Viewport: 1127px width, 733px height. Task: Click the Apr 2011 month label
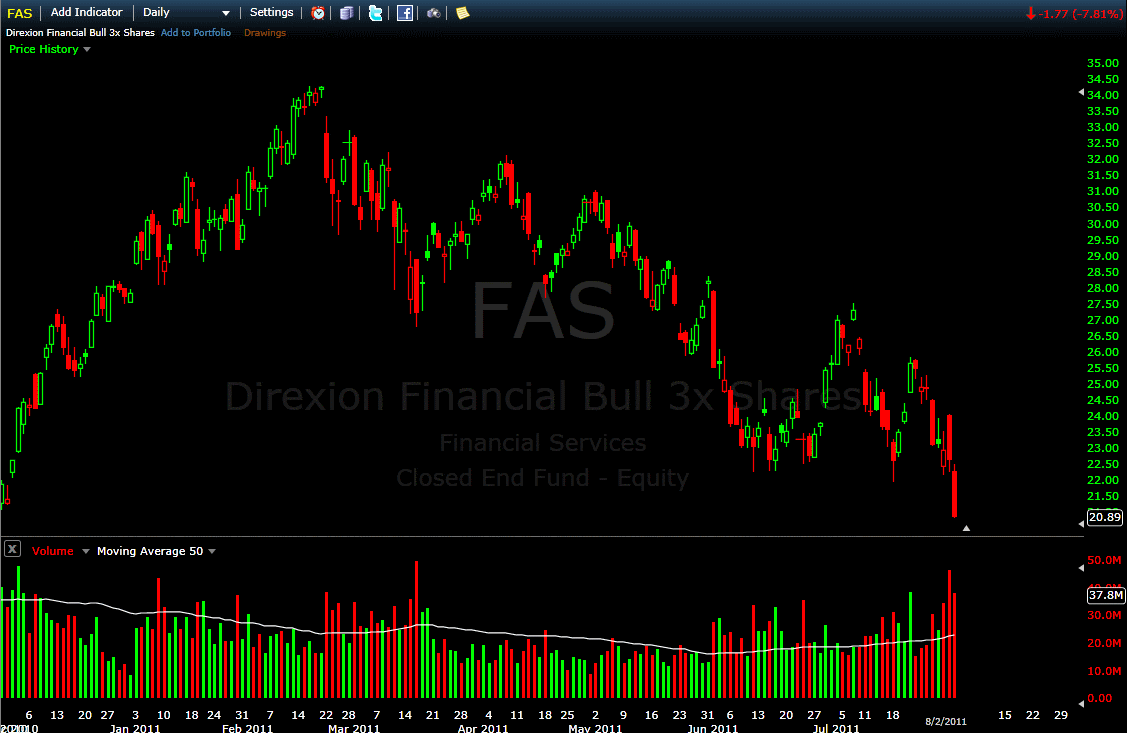pos(483,728)
